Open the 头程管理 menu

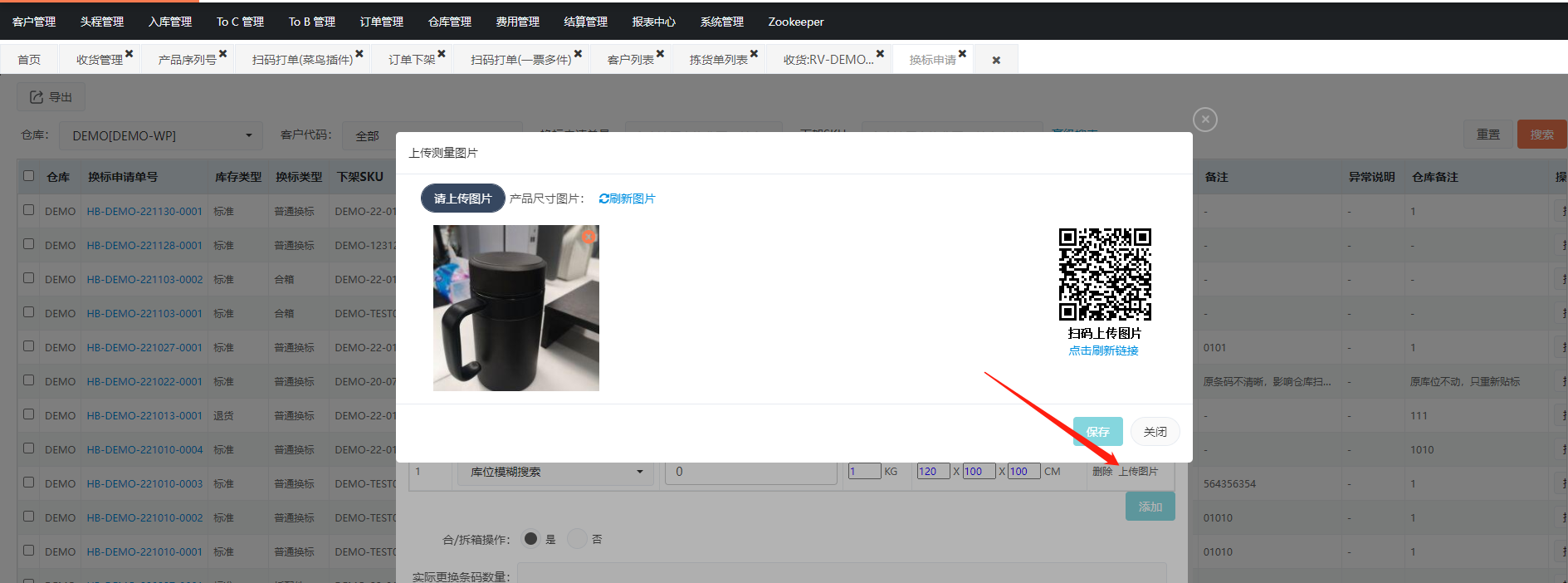click(x=102, y=22)
